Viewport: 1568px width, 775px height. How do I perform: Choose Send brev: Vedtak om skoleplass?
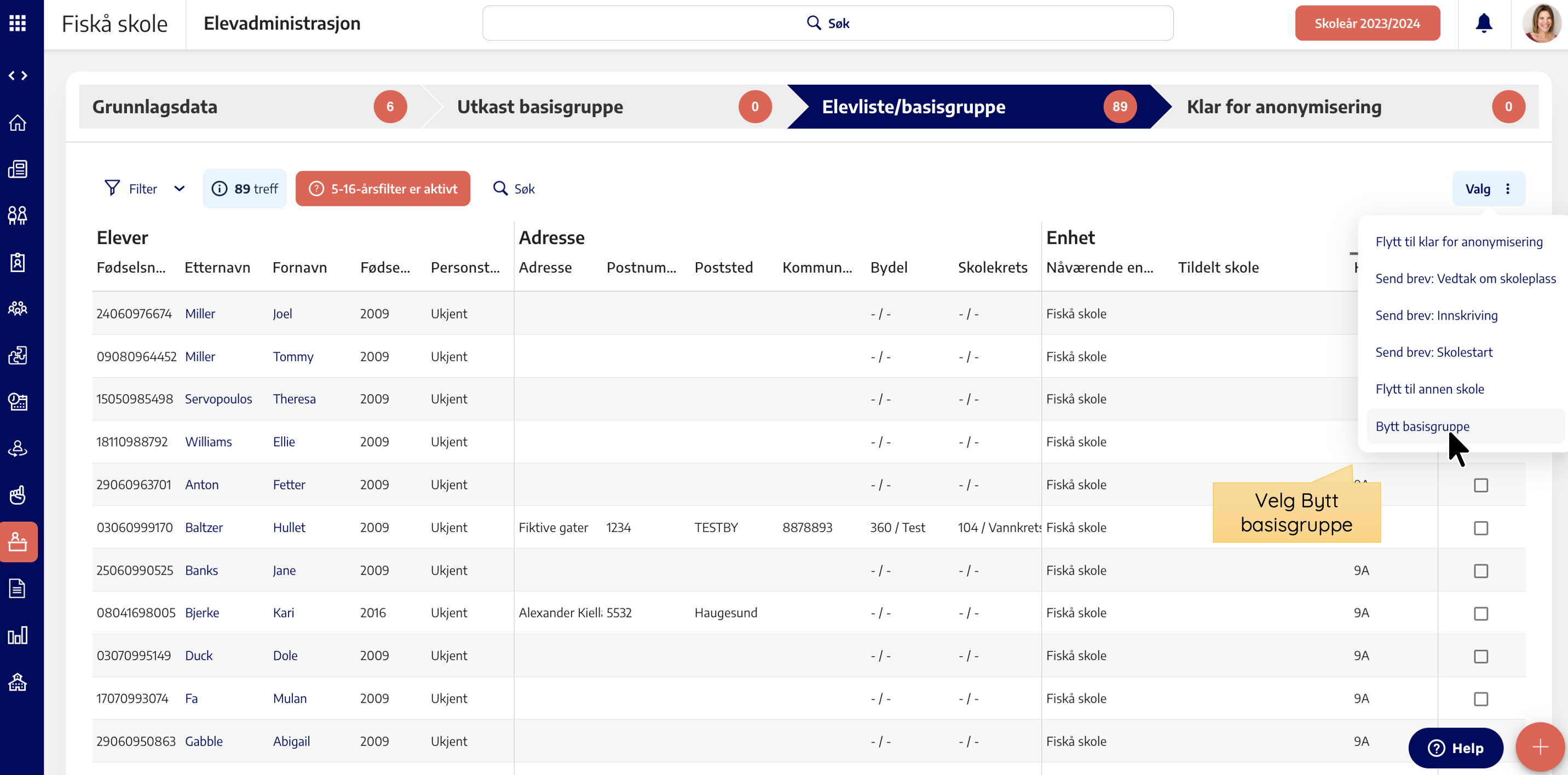pyautogui.click(x=1465, y=279)
